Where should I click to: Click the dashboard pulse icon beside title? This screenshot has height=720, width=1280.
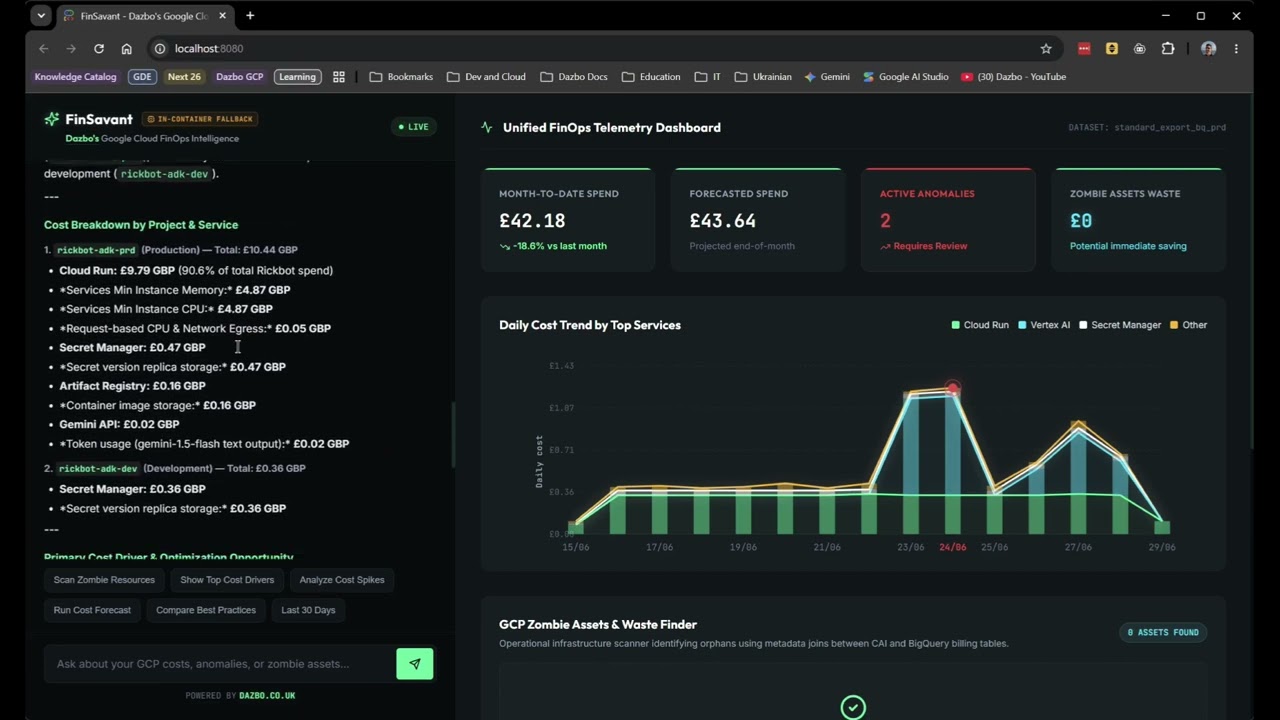tap(487, 128)
